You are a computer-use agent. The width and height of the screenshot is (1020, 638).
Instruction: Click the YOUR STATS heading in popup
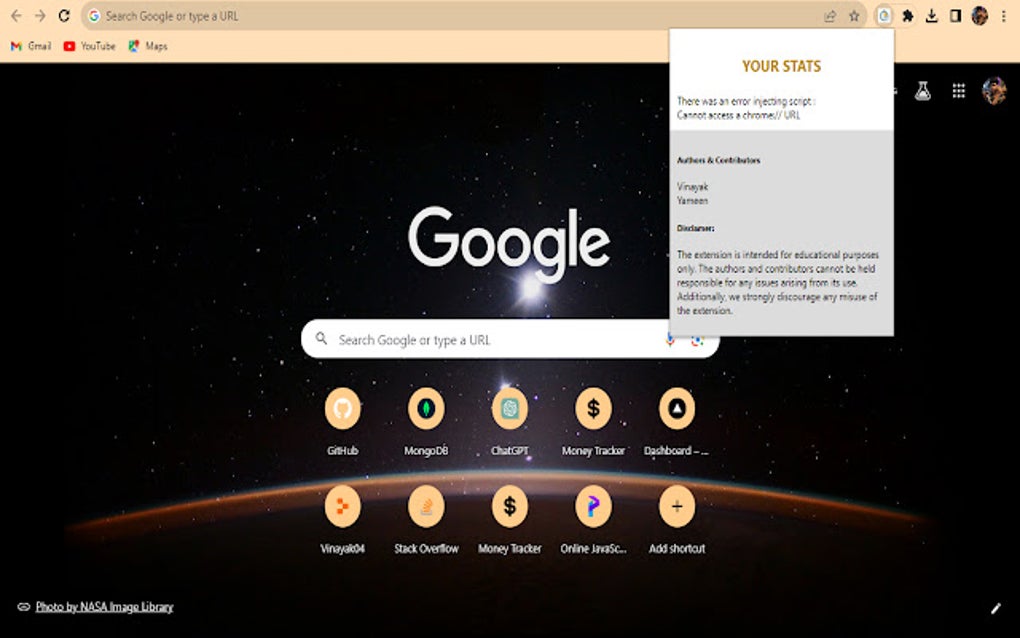pos(781,66)
